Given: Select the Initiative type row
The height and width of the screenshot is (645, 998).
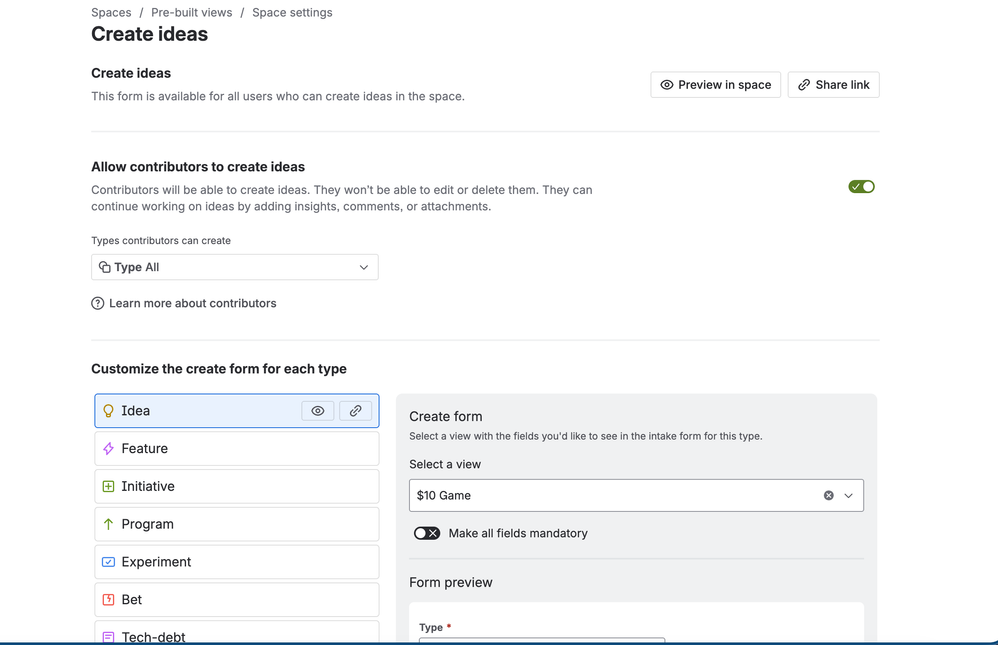Looking at the screenshot, I should click(237, 486).
